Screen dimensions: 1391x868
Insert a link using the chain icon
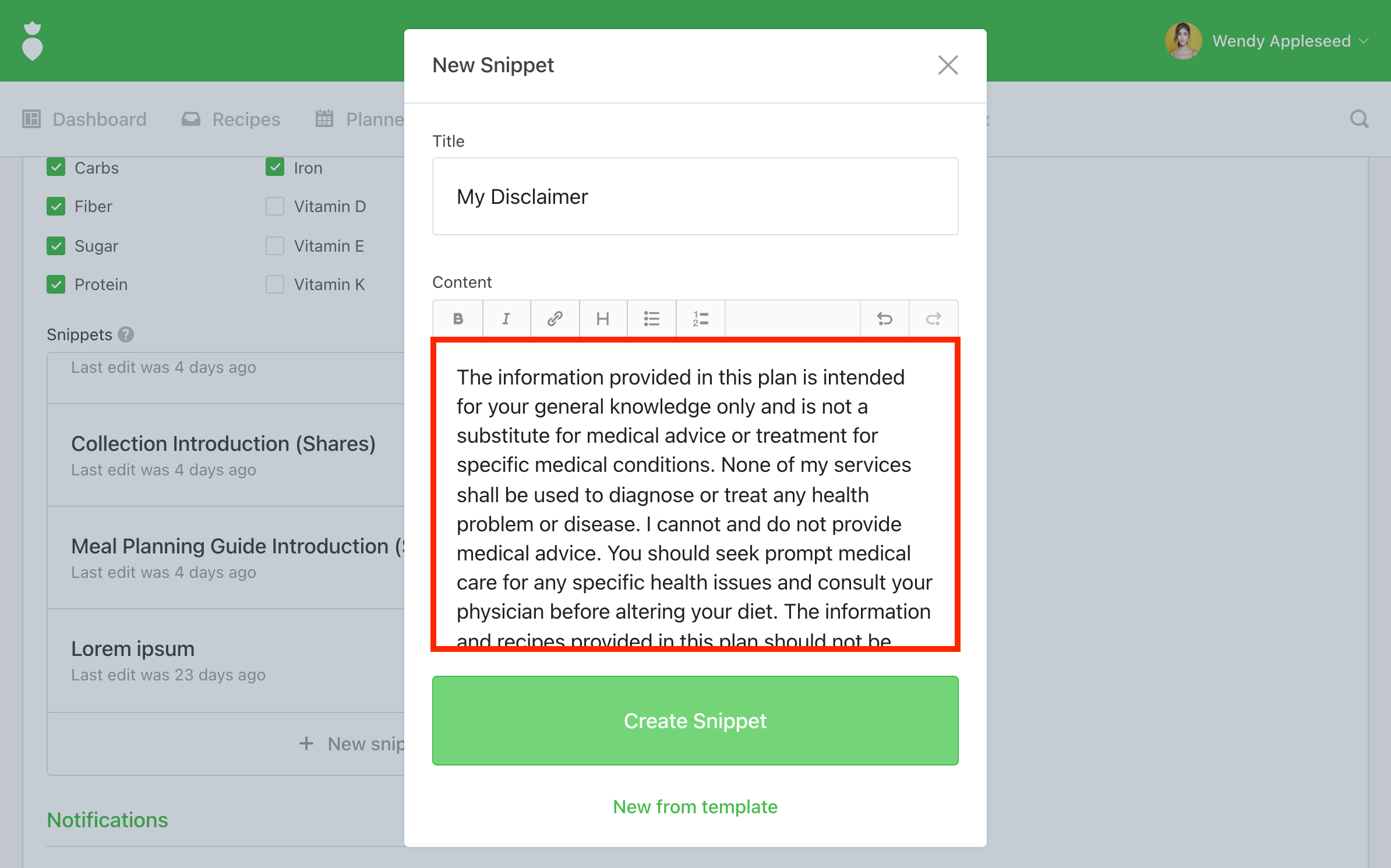pyautogui.click(x=555, y=319)
